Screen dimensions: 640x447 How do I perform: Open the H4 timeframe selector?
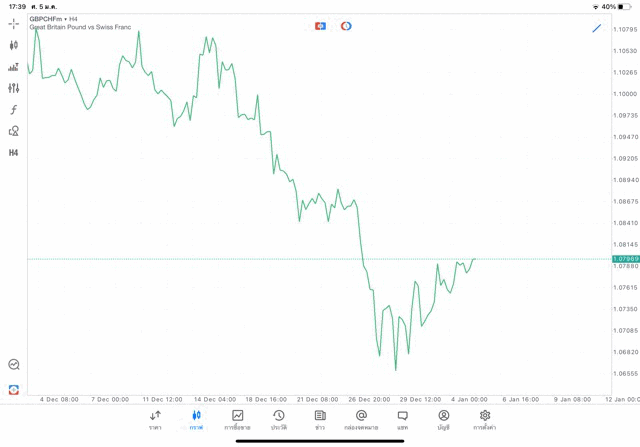tap(13, 153)
